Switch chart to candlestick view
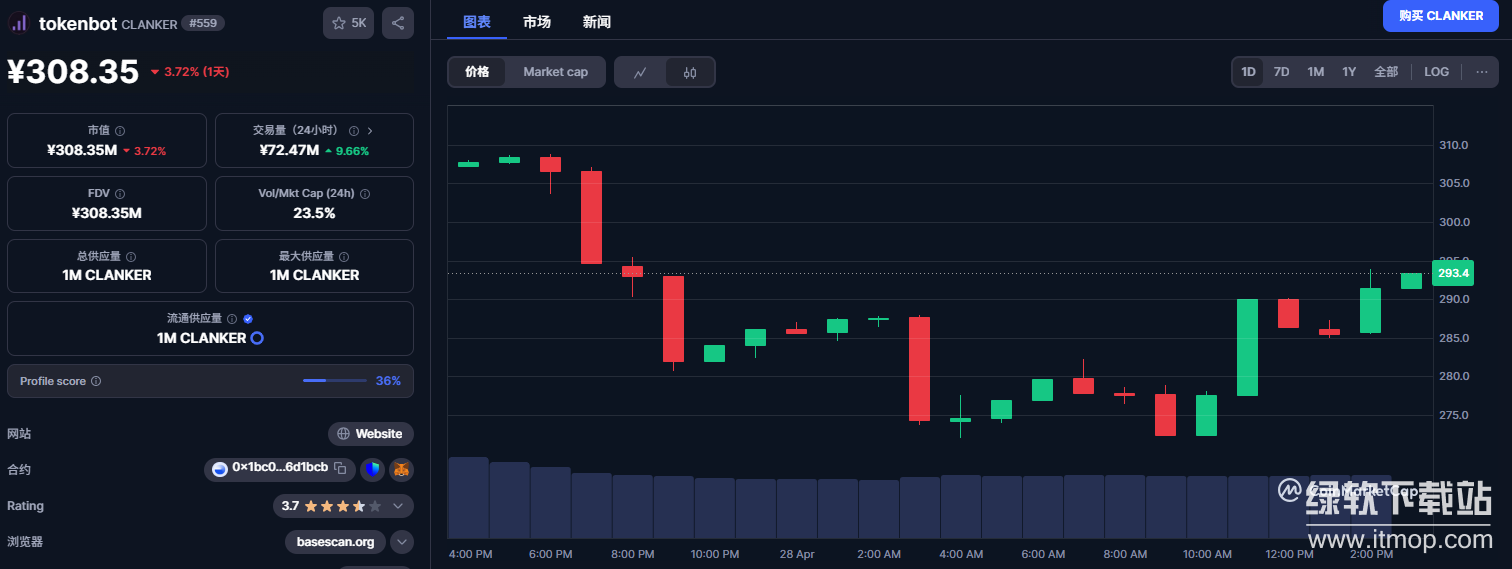1512x569 pixels. pos(690,72)
